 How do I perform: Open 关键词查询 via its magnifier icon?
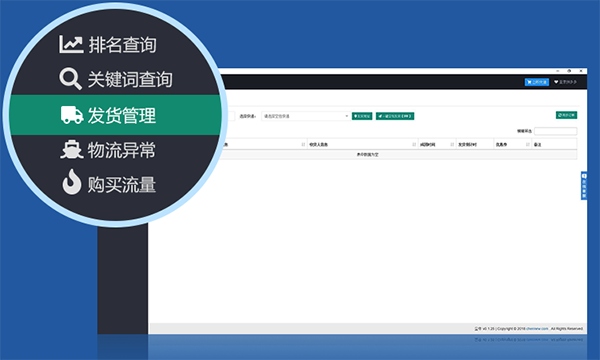(x=70, y=79)
